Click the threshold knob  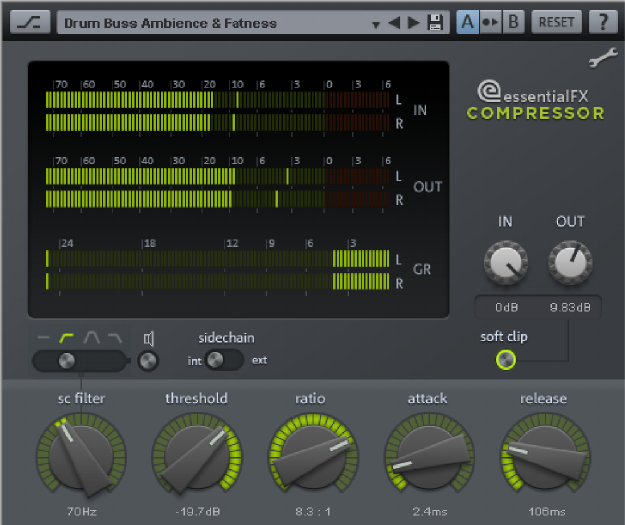pos(197,455)
